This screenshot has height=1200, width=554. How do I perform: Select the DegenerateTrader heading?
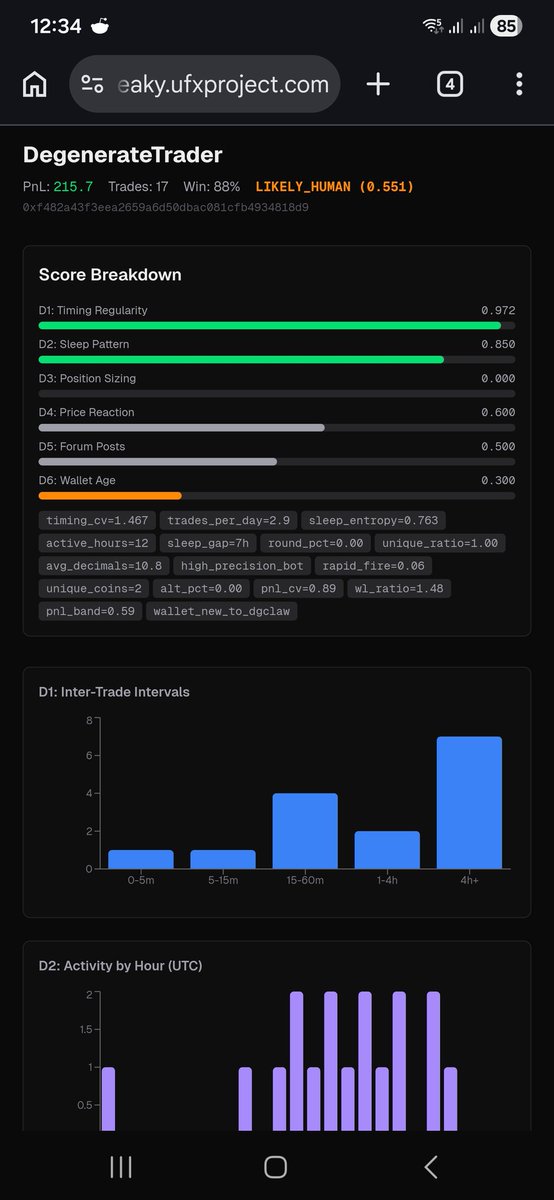(123, 155)
